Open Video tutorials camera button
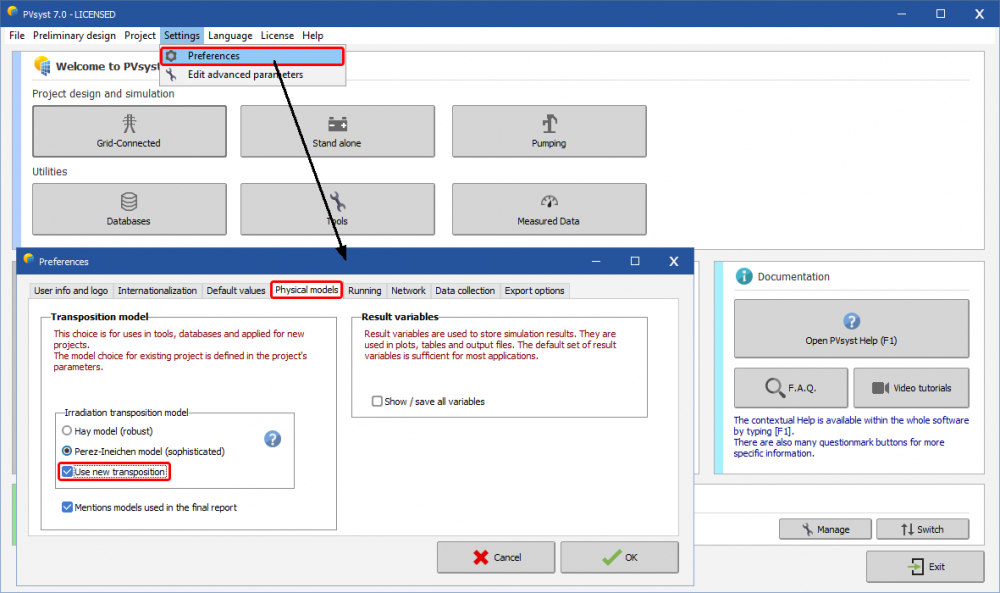The width and height of the screenshot is (1000, 593). coord(910,387)
